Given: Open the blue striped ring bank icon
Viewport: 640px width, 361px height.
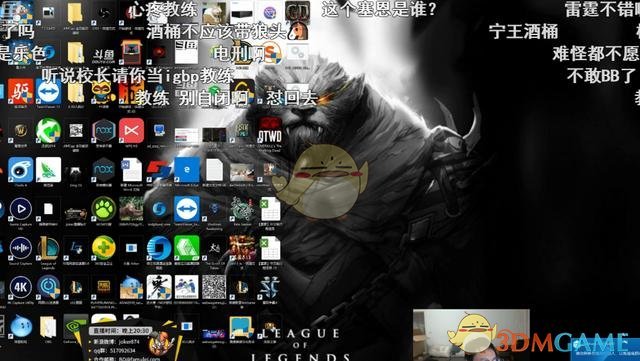Looking at the screenshot, I should point(159,248).
